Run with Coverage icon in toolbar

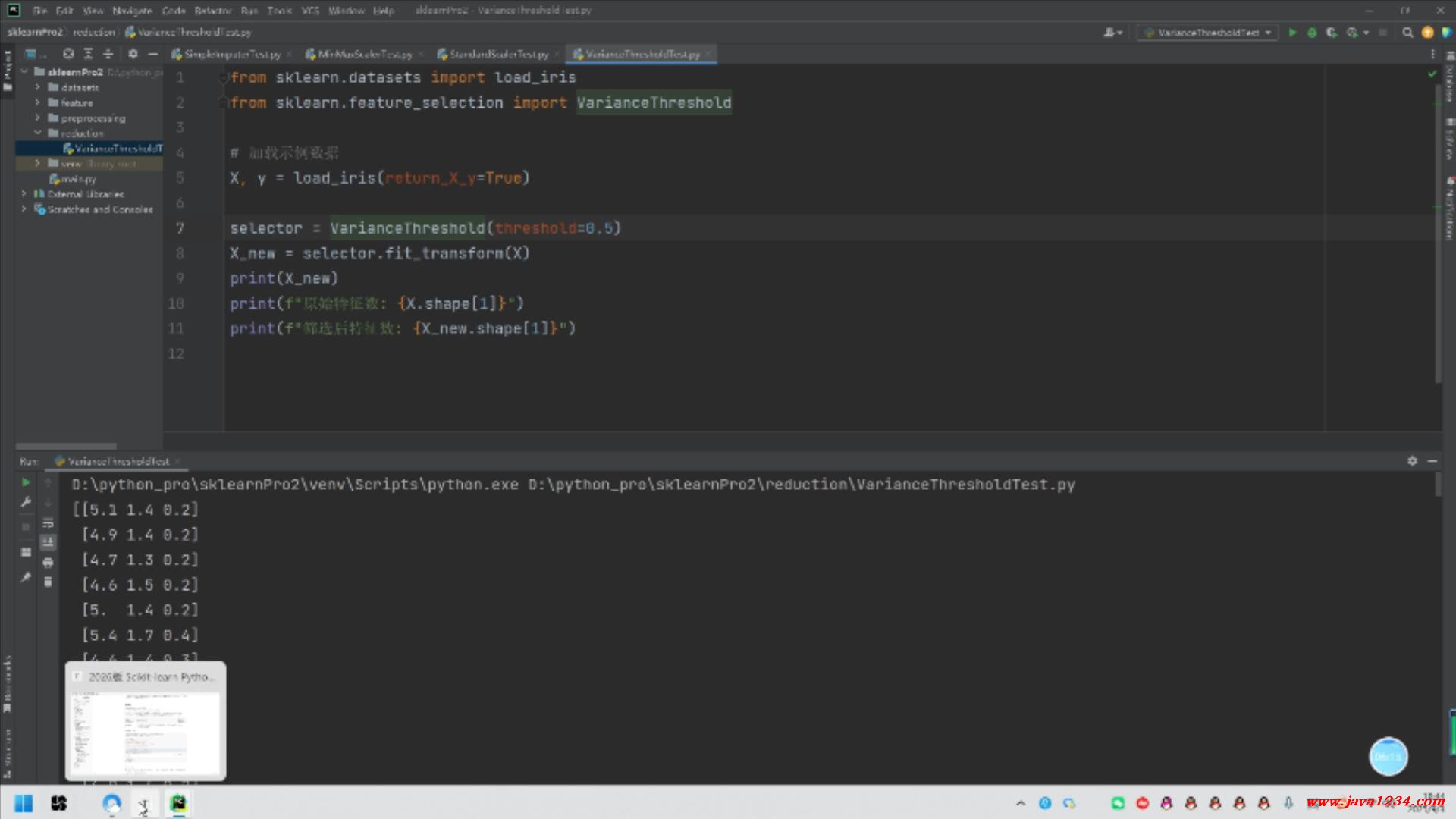click(x=1332, y=33)
